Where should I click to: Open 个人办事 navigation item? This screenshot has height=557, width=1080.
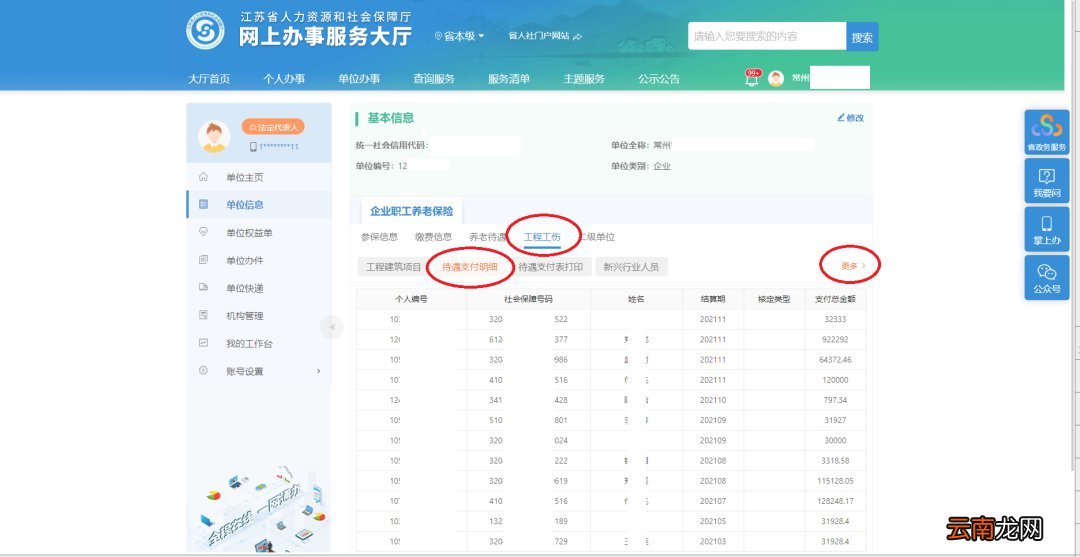tap(284, 79)
